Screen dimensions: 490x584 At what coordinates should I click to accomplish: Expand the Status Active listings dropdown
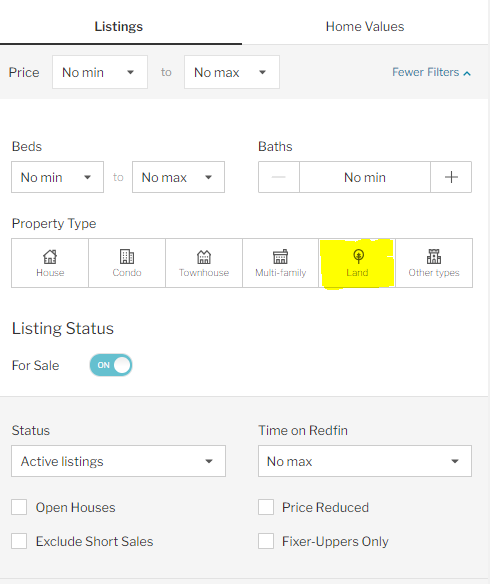point(118,461)
